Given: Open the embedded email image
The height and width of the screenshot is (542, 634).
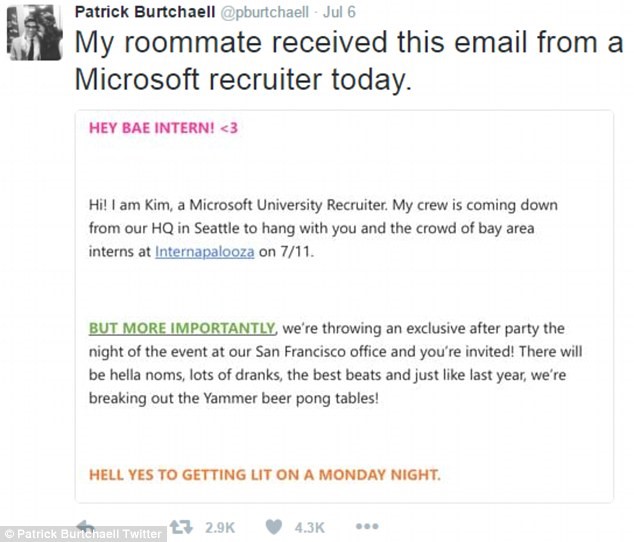Looking at the screenshot, I should point(344,306).
